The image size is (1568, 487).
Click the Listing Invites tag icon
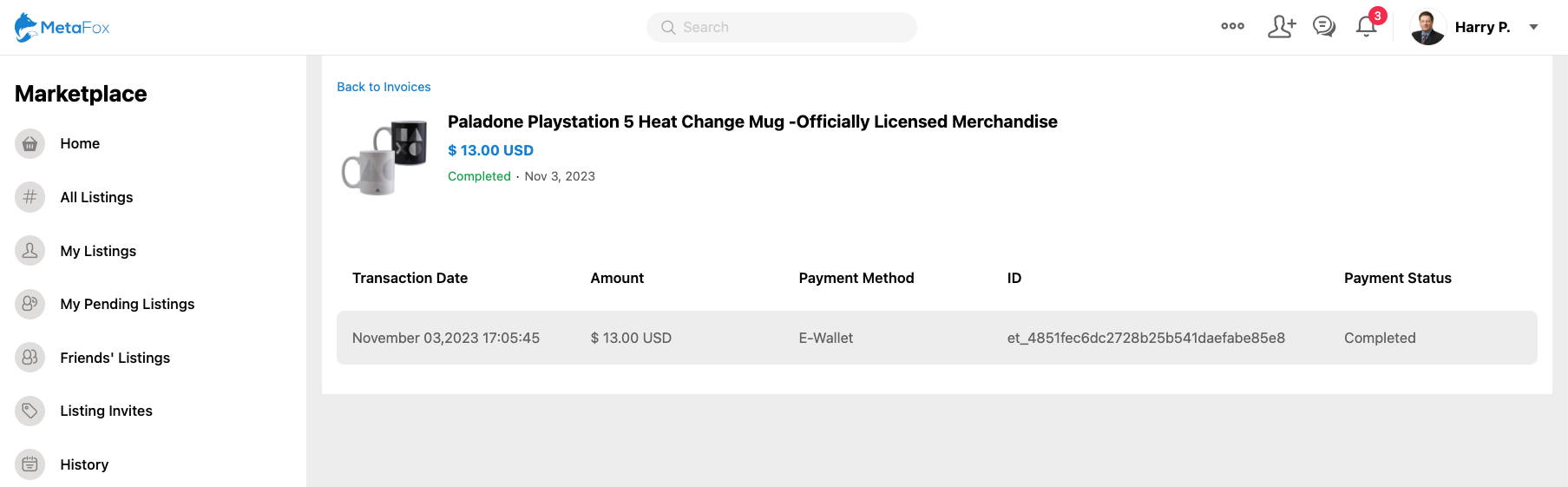tap(30, 411)
